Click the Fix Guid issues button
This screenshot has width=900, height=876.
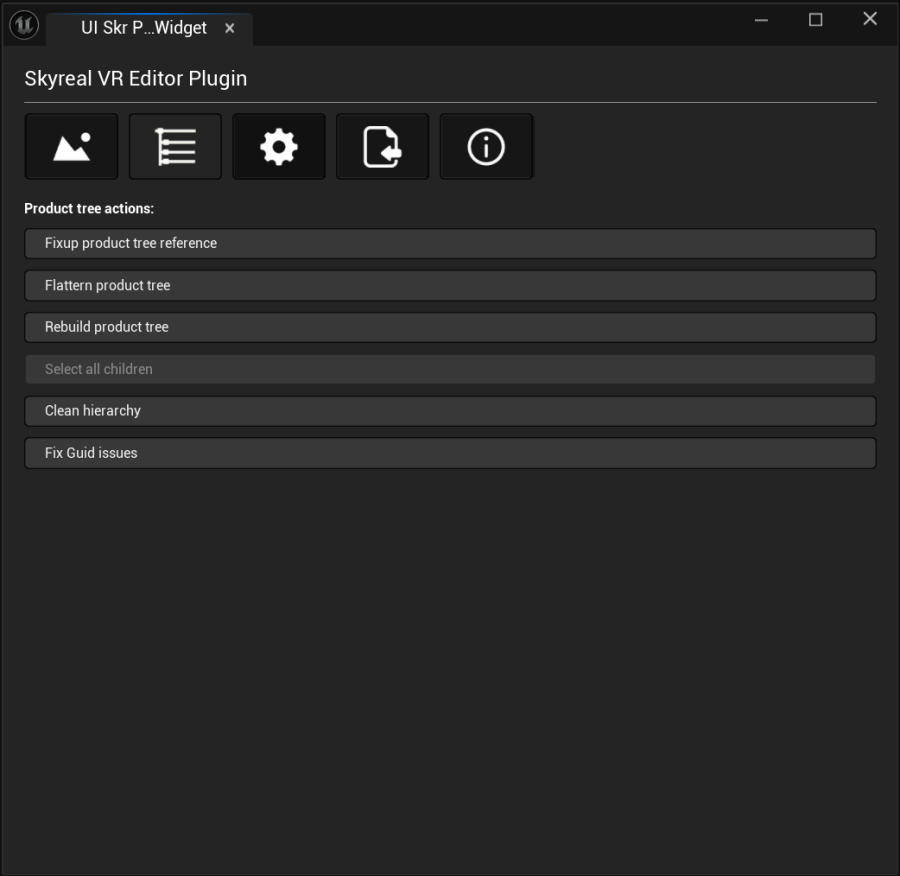click(450, 453)
